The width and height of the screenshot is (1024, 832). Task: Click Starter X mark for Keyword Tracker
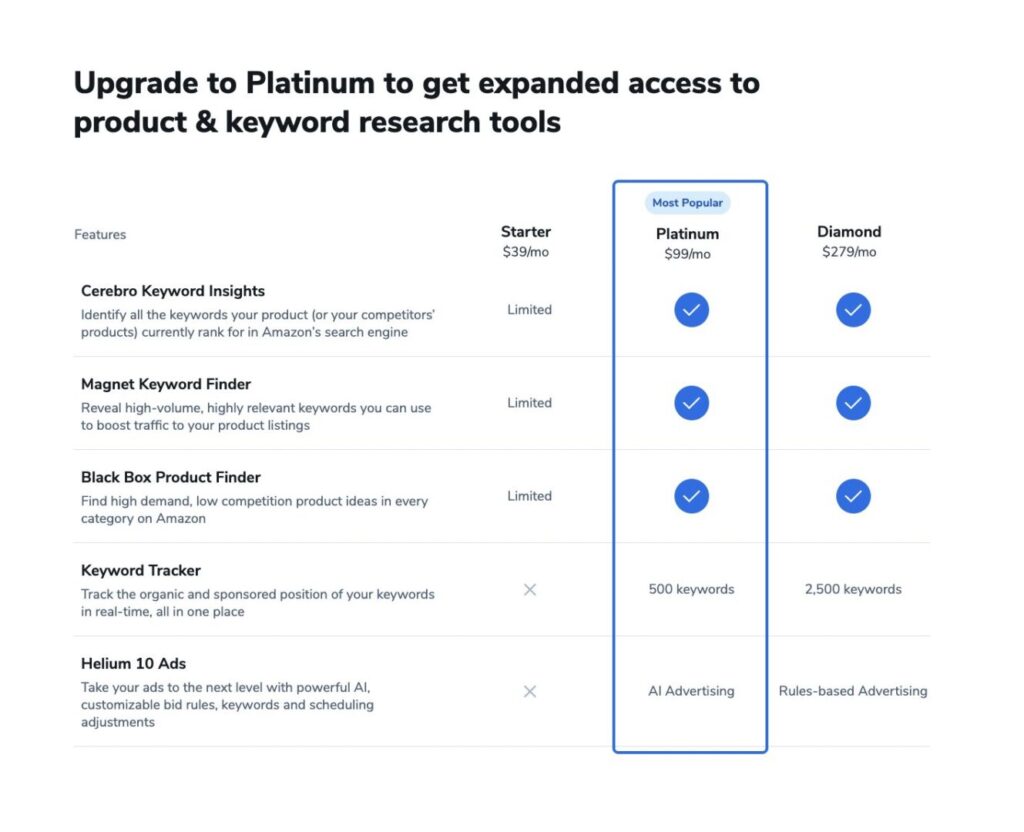pyautogui.click(x=530, y=590)
